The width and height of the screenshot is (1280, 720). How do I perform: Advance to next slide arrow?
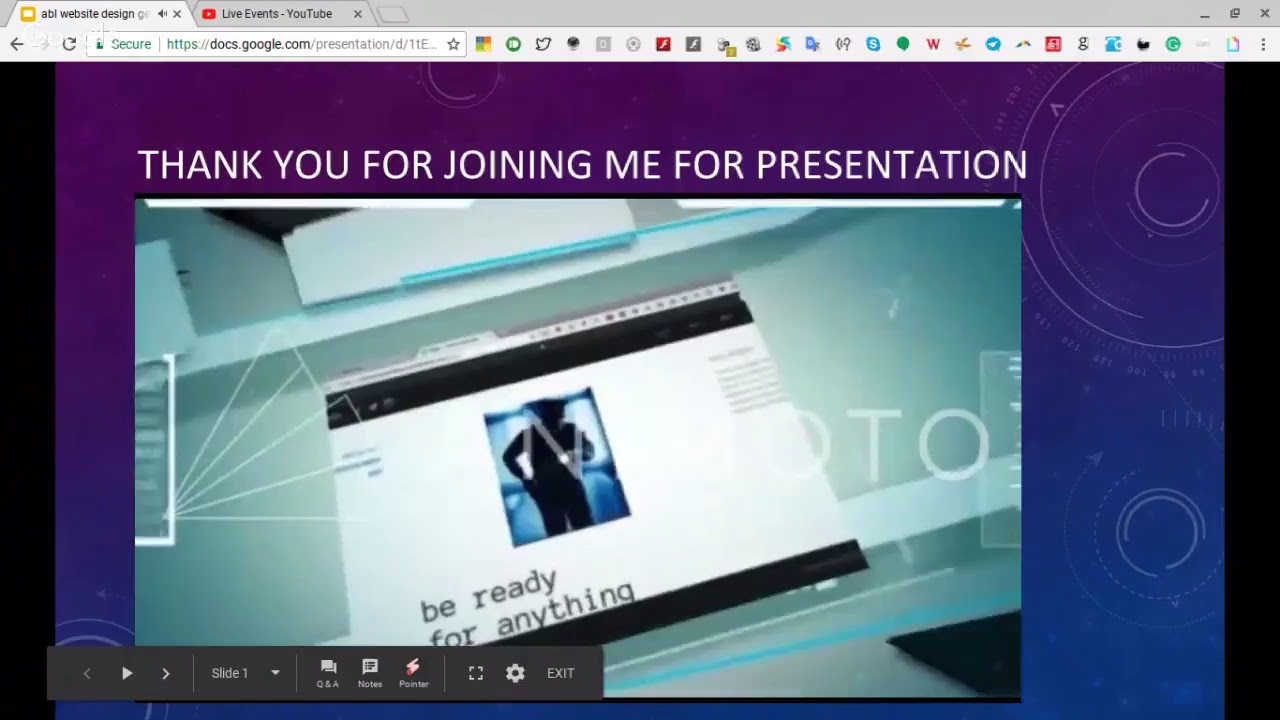tap(166, 673)
